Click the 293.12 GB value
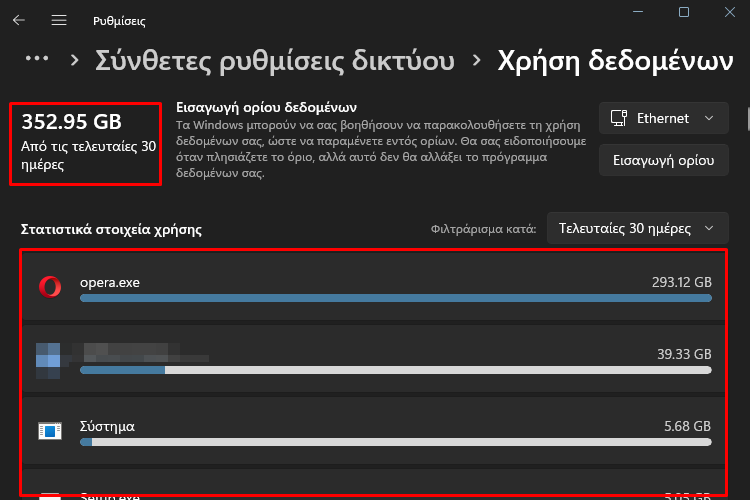Viewport: 750px width, 500px height. (x=682, y=282)
